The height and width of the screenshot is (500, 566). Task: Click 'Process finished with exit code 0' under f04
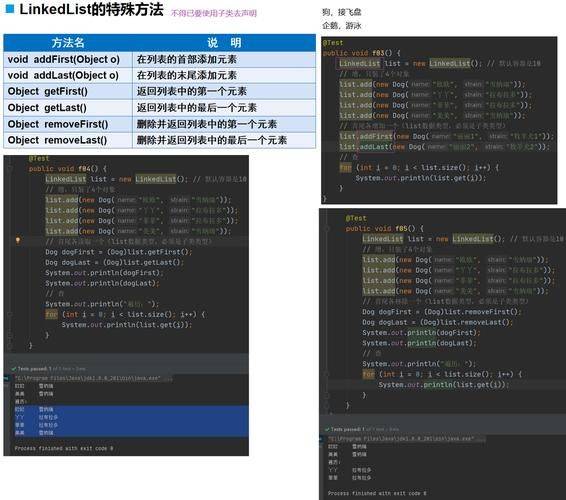(x=64, y=448)
